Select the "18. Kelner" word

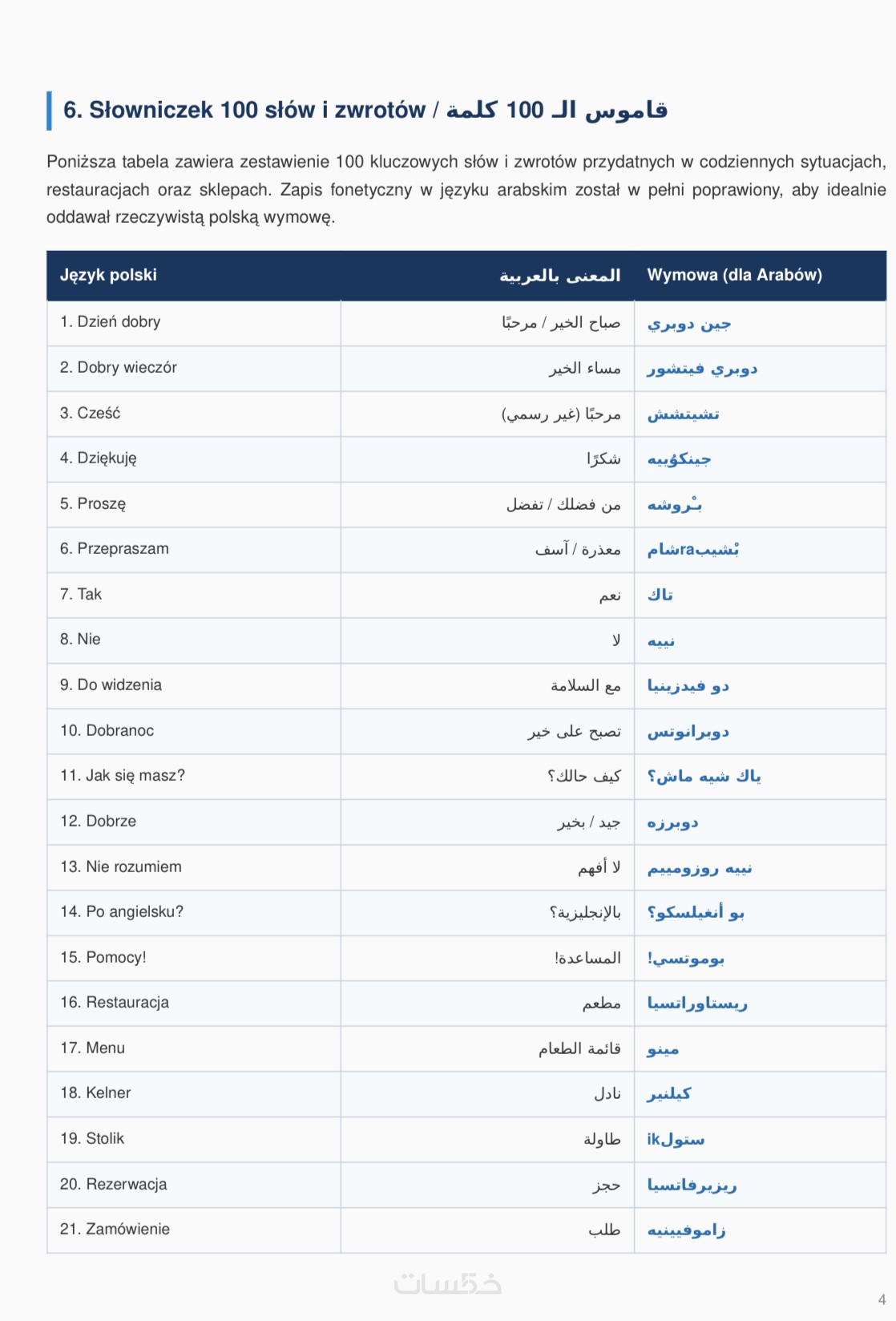click(95, 1093)
